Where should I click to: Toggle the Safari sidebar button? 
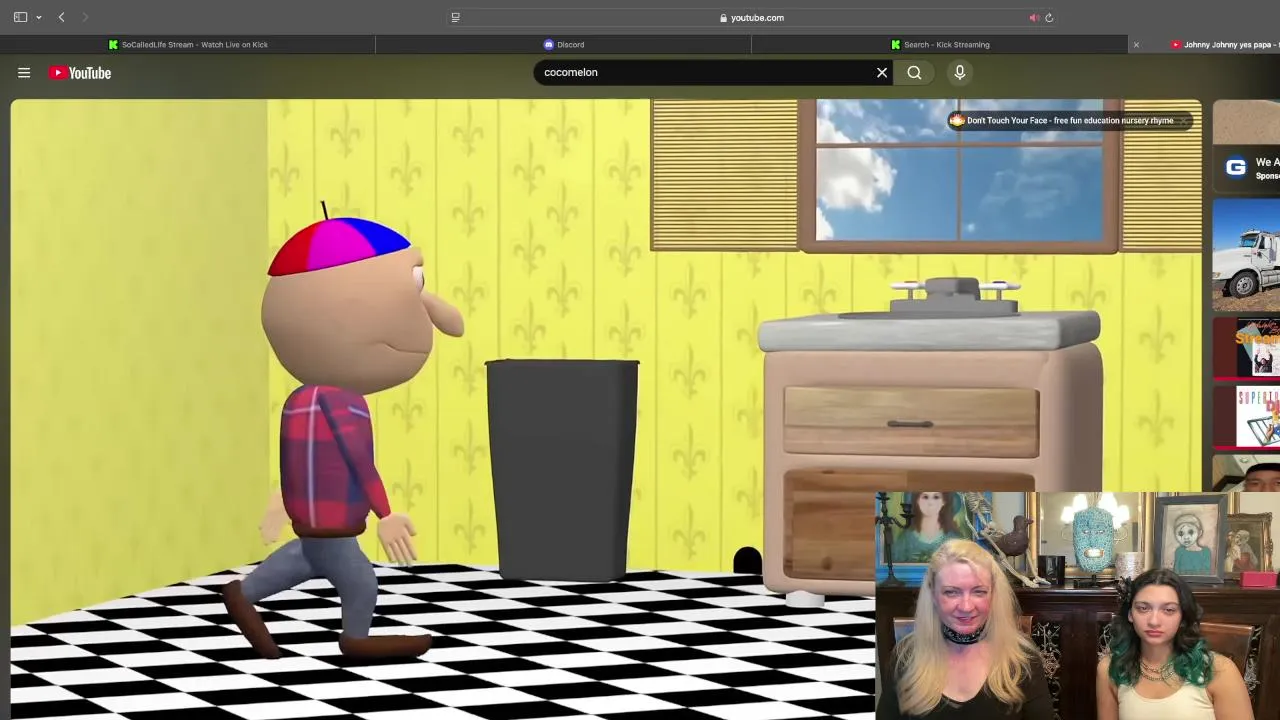click(20, 17)
